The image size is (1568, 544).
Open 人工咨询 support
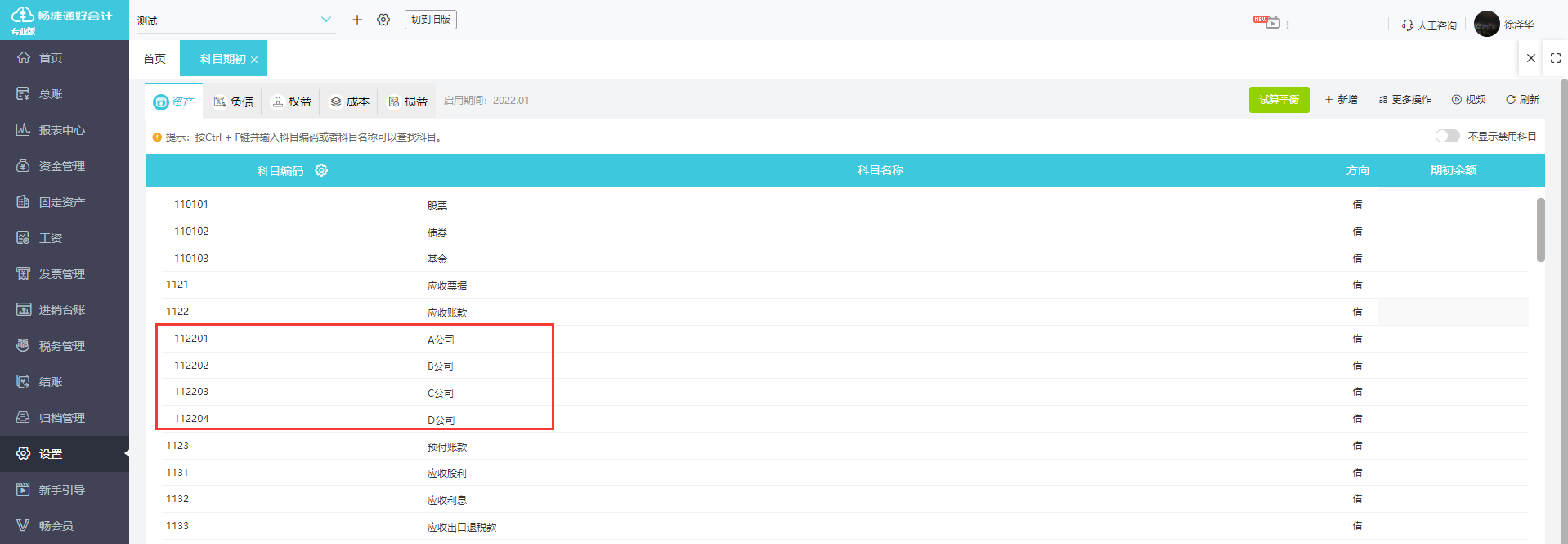click(x=1429, y=25)
